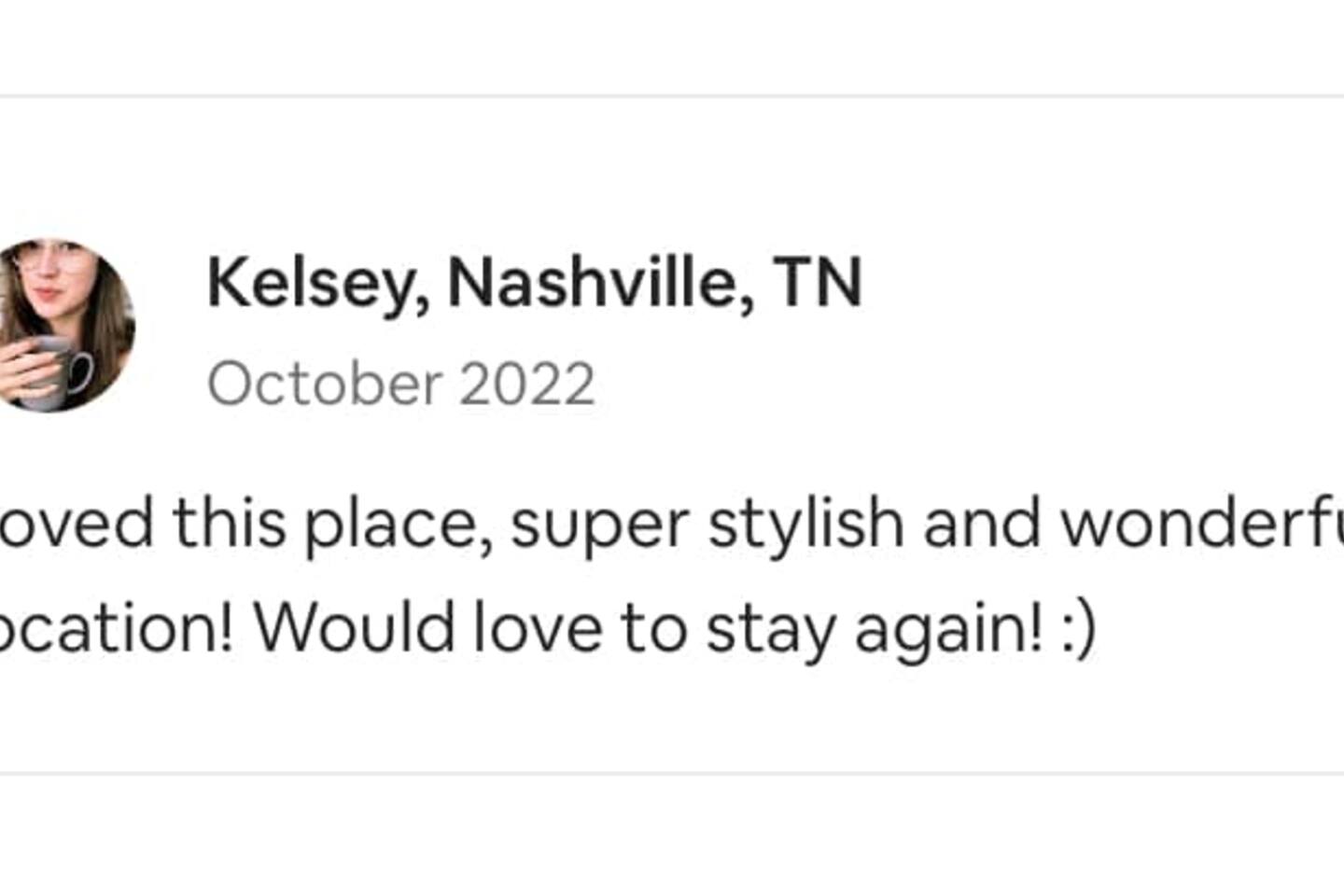Click the month "October" in the review date
The height and width of the screenshot is (896, 1344).
[x=324, y=384]
